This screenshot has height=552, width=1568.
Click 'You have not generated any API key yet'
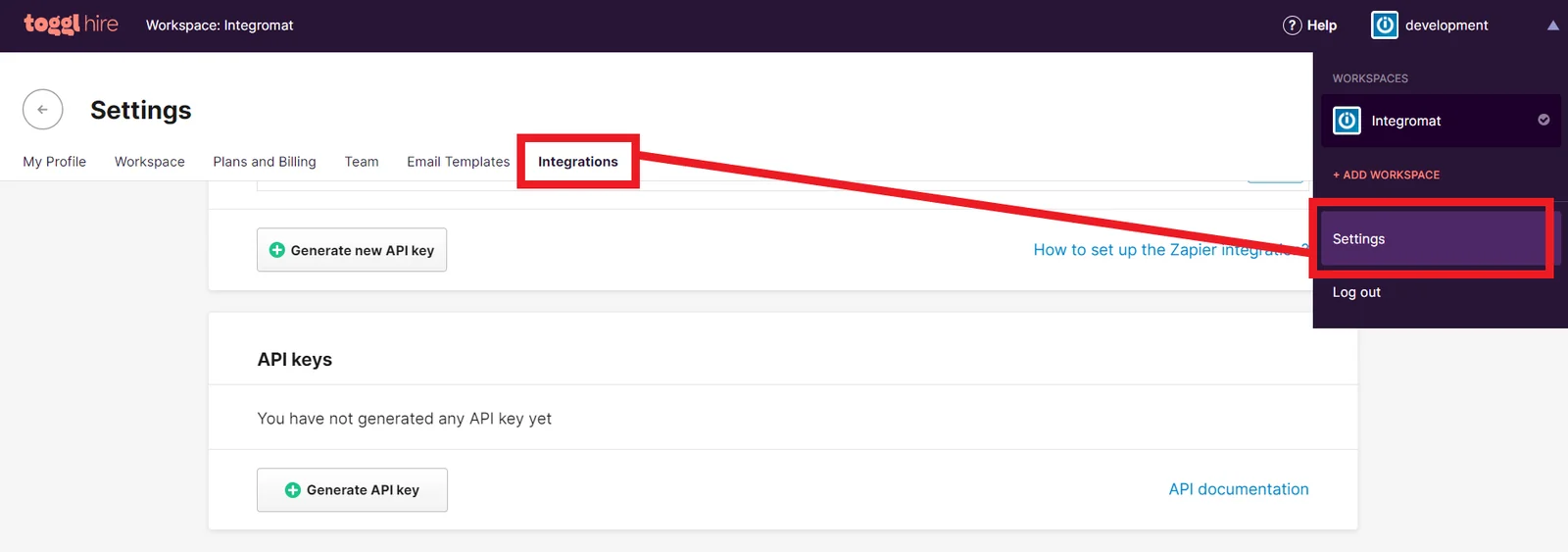(x=405, y=419)
